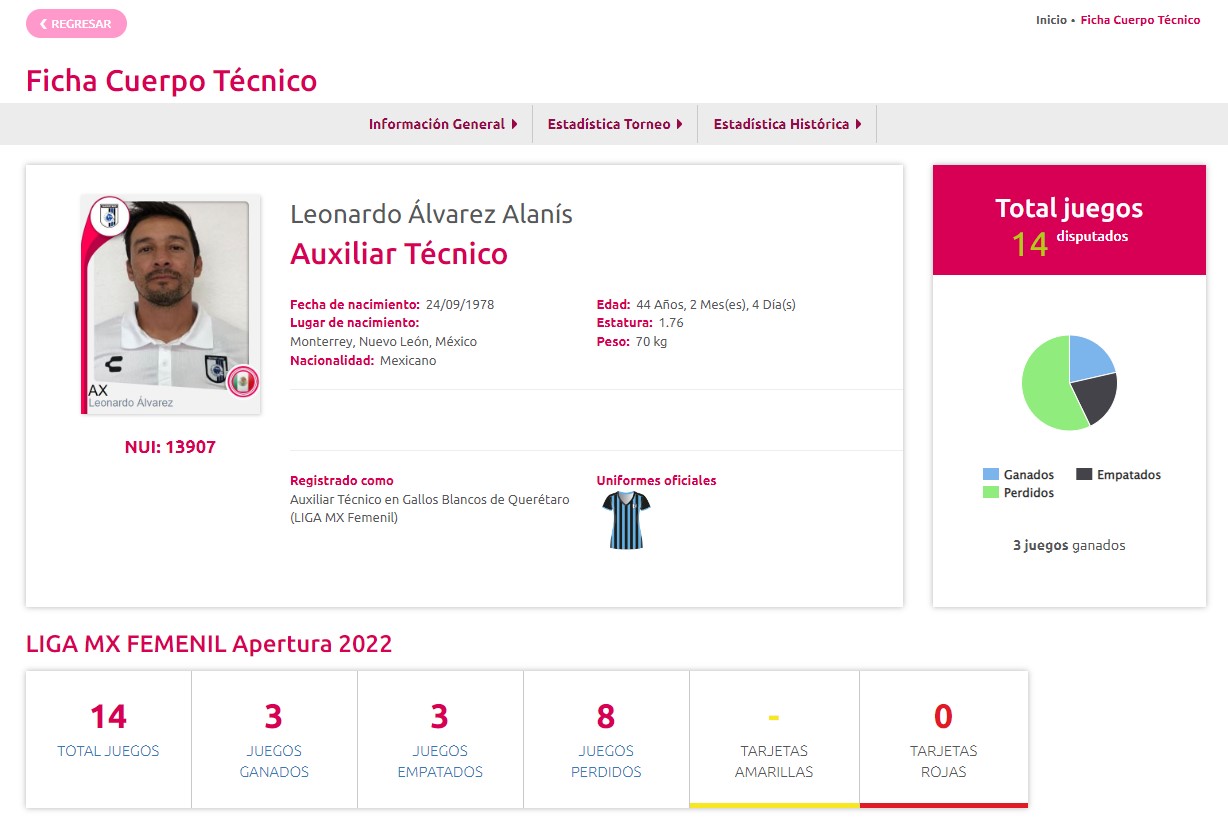The image size is (1228, 836).
Task: Click the 3 juegos ganados caption
Action: tap(1069, 546)
